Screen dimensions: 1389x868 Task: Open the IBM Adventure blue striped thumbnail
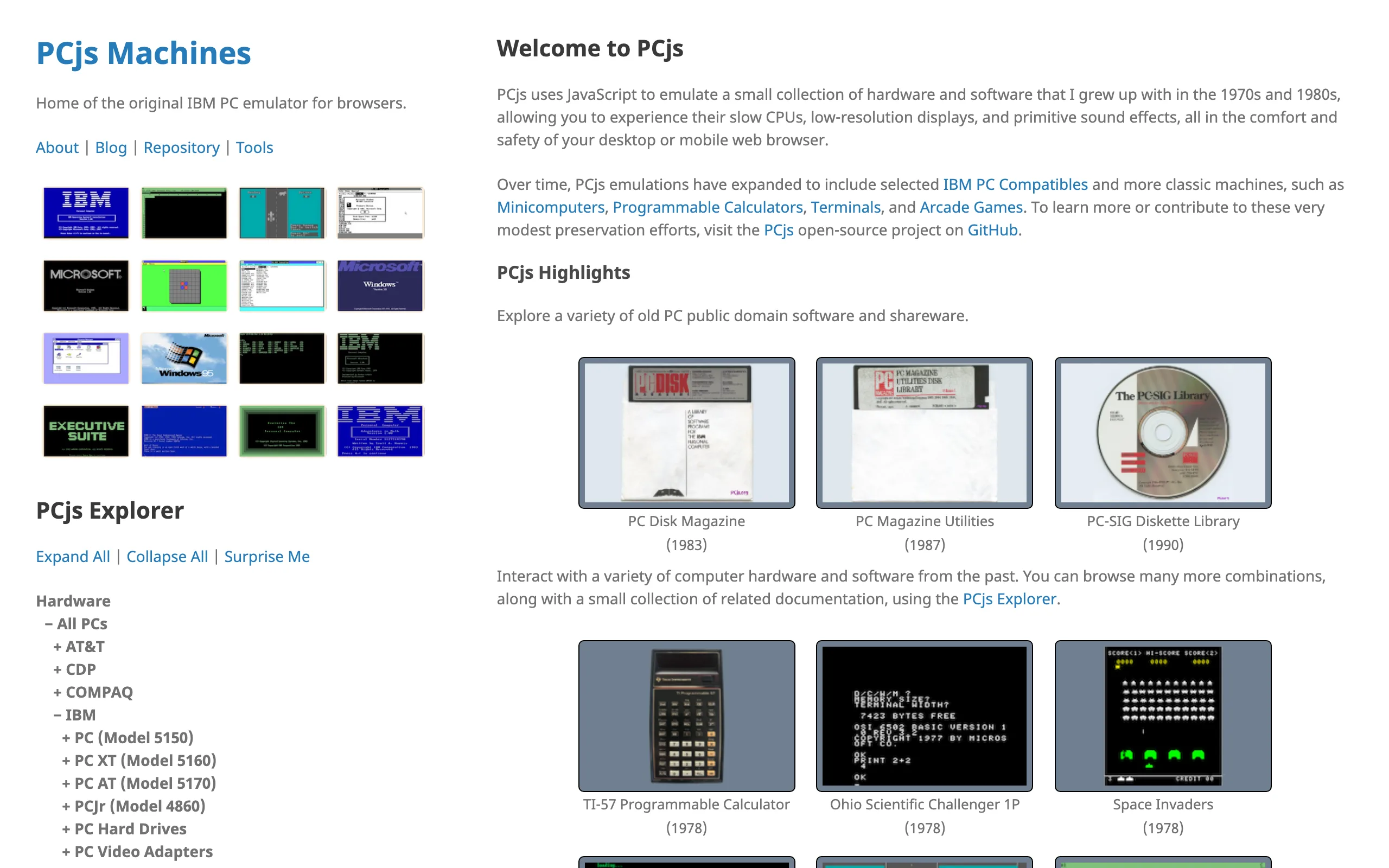(380, 431)
